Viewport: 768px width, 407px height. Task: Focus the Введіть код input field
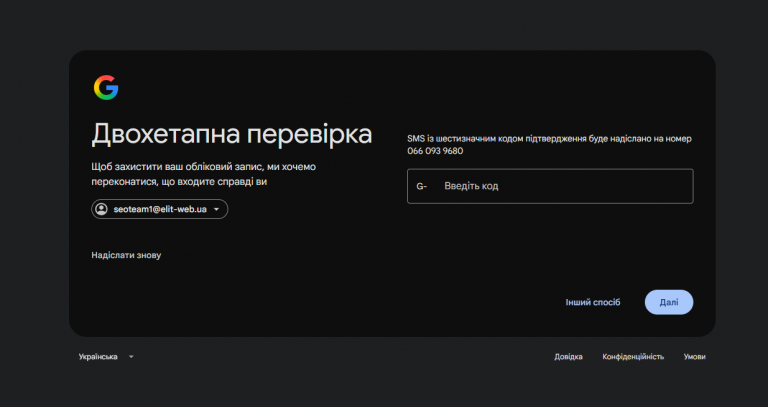point(550,186)
